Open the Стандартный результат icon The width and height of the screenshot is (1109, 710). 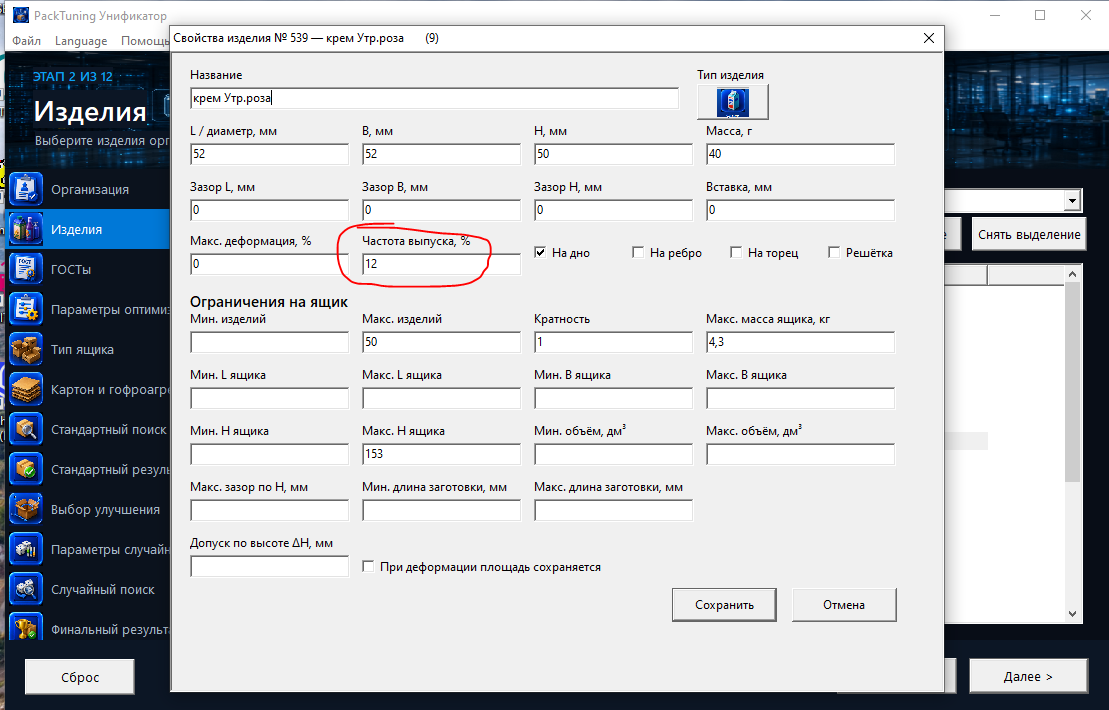click(x=26, y=470)
